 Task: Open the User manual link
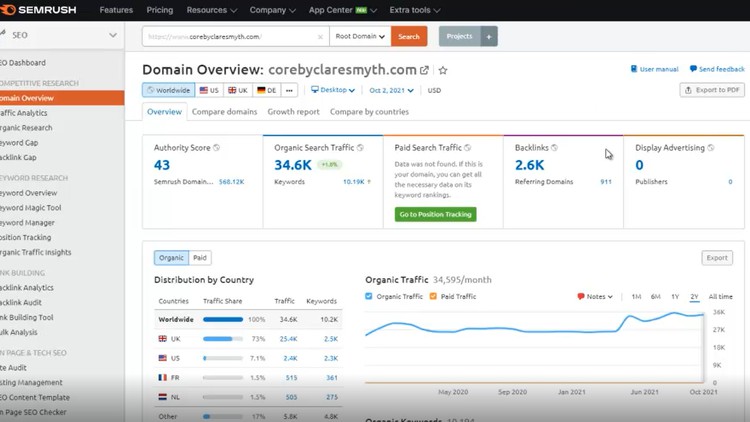654,69
